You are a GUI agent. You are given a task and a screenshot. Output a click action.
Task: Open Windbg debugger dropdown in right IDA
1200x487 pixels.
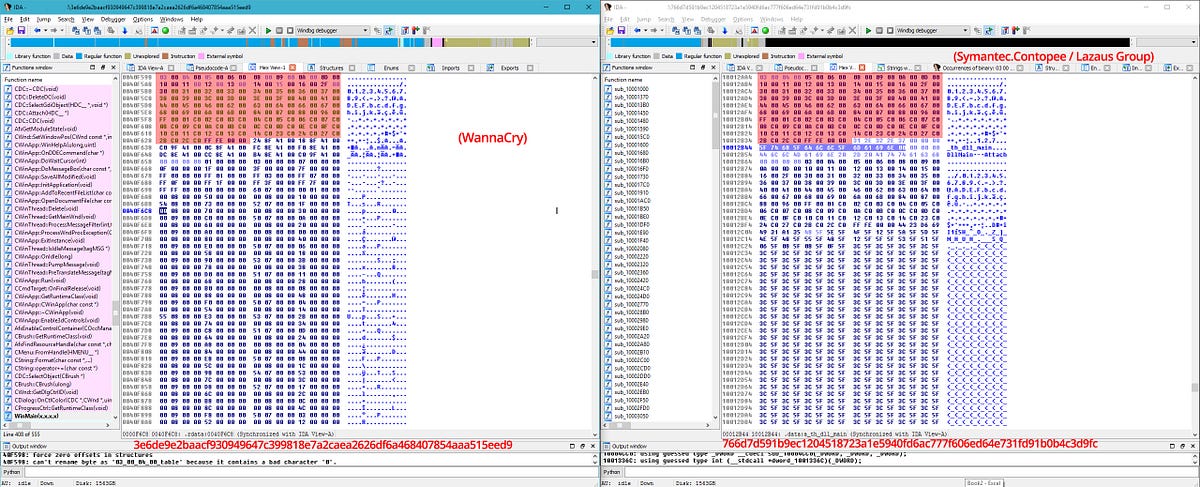pos(966,30)
